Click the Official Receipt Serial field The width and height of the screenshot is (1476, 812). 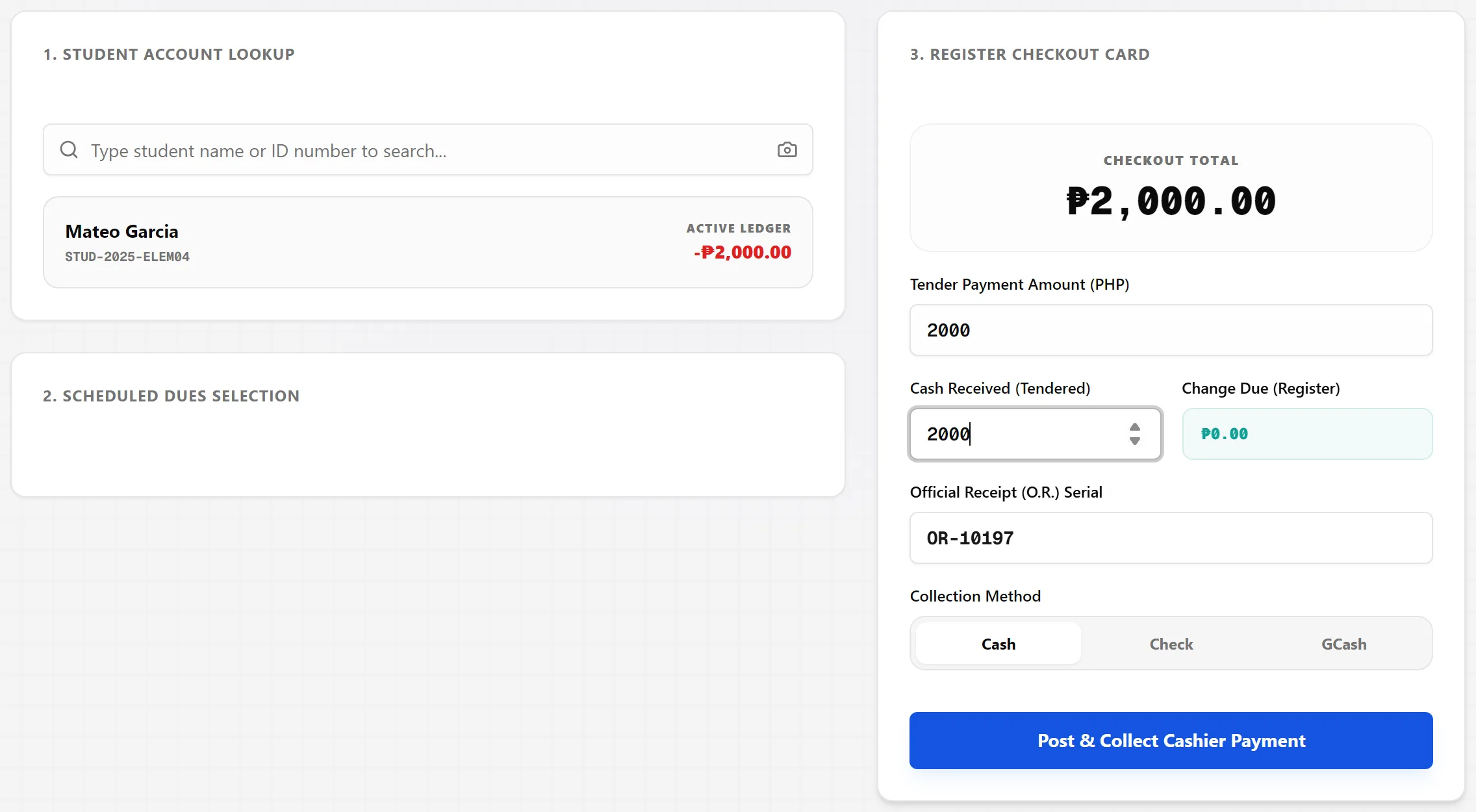[x=1171, y=538]
